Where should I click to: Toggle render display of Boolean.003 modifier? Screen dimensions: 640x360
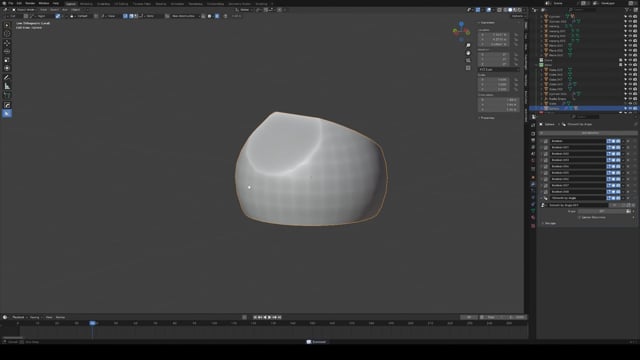[x=618, y=160]
